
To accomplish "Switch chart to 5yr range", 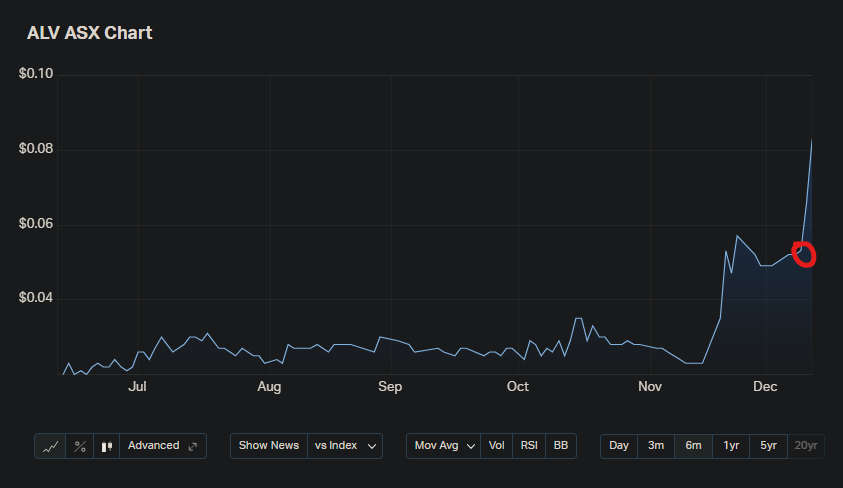I will [x=768, y=446].
